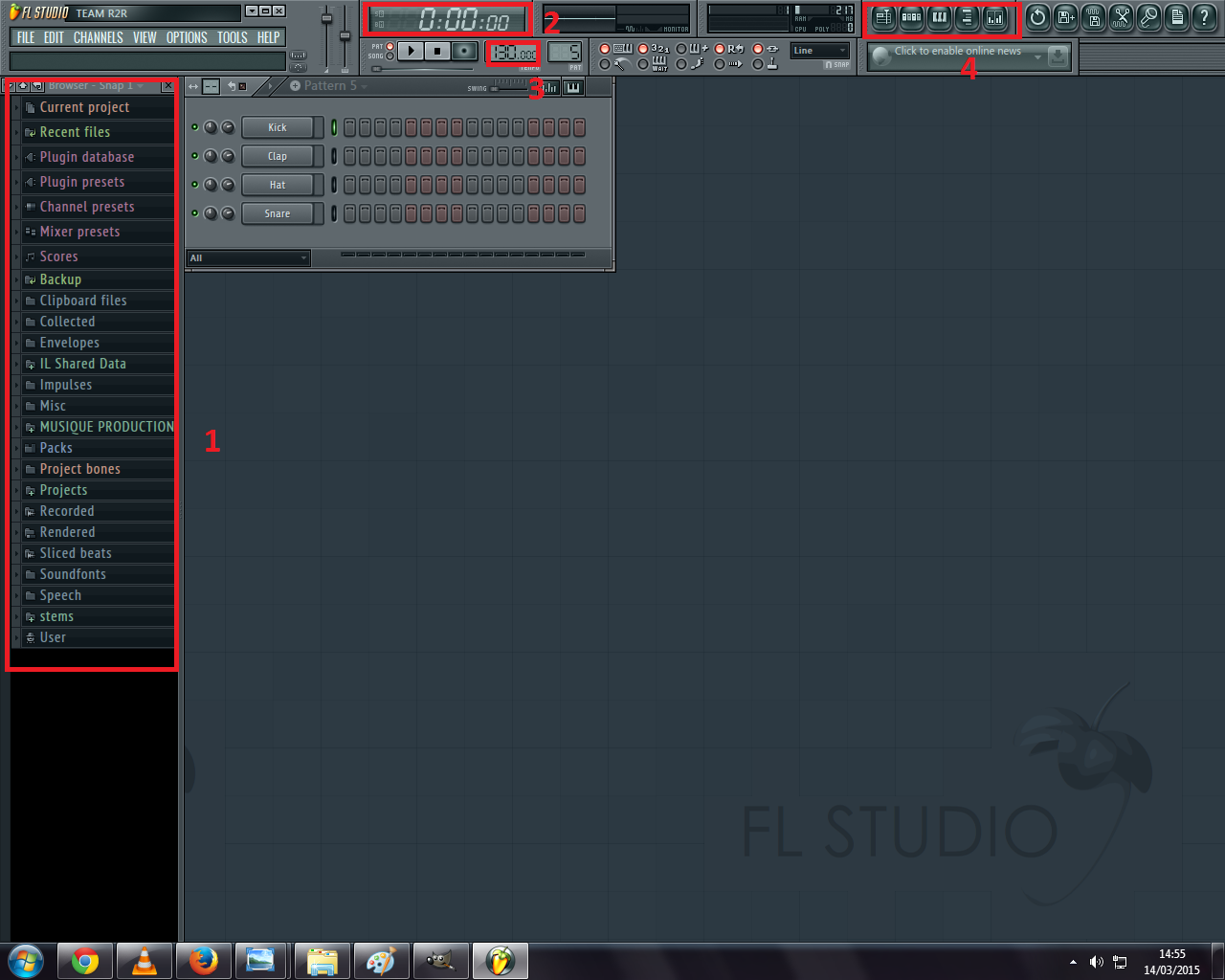Toggle Kick channel mute LED

tap(195, 127)
